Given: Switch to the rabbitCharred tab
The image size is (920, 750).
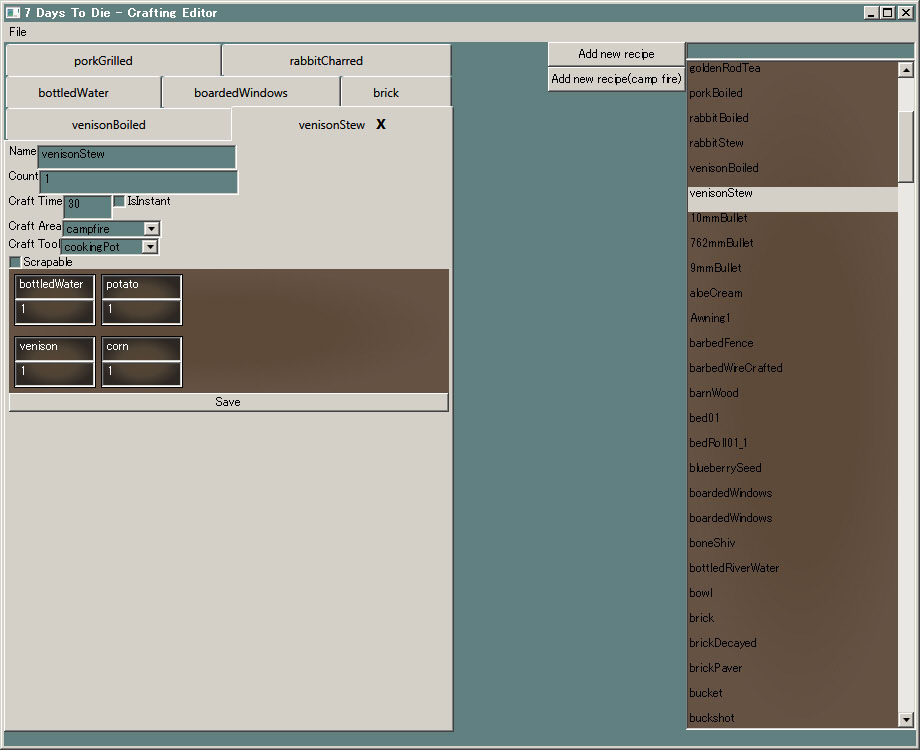Looking at the screenshot, I should click(x=336, y=60).
